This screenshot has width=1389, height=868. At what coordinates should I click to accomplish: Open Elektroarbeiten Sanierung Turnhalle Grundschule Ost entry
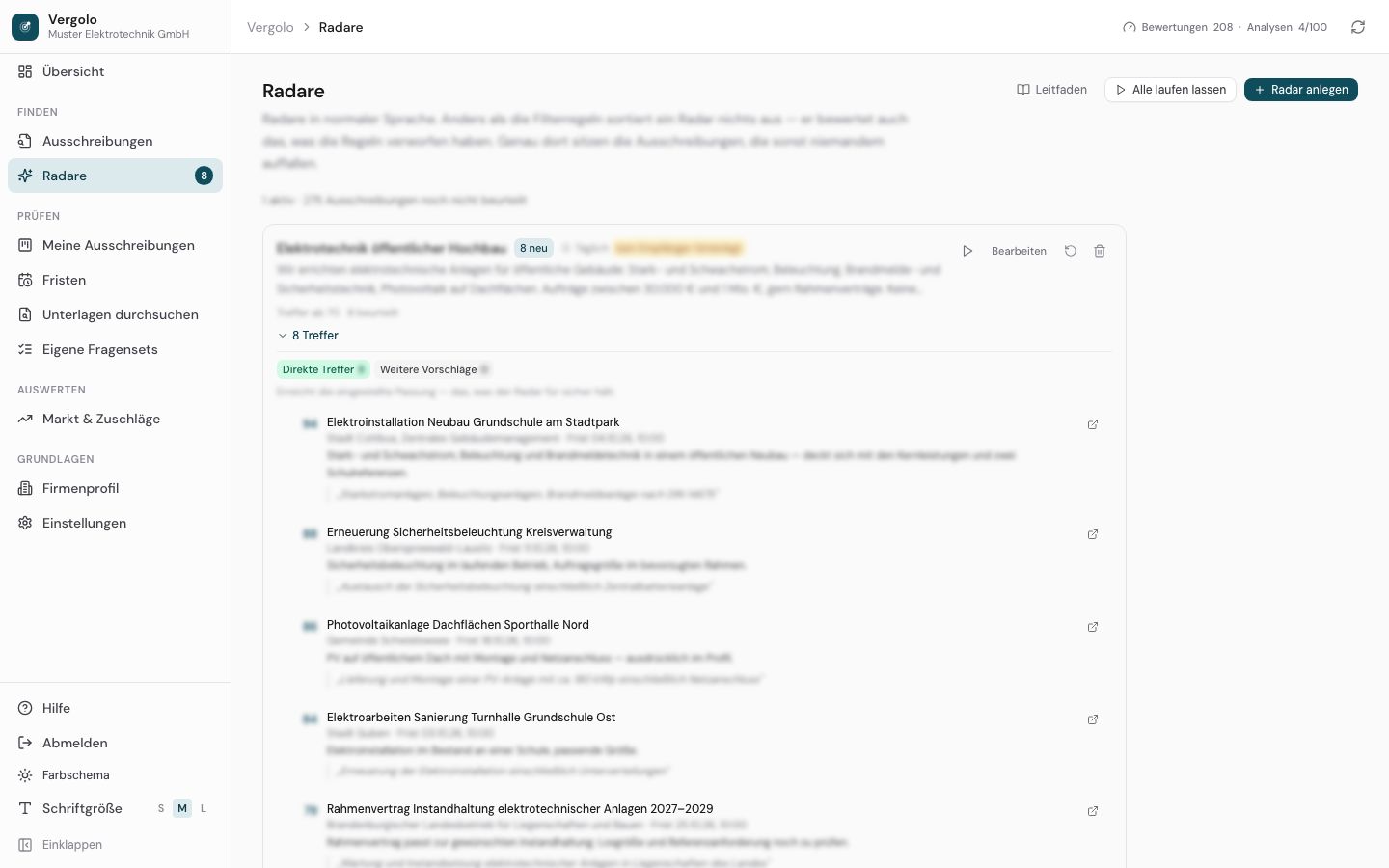pyautogui.click(x=471, y=718)
